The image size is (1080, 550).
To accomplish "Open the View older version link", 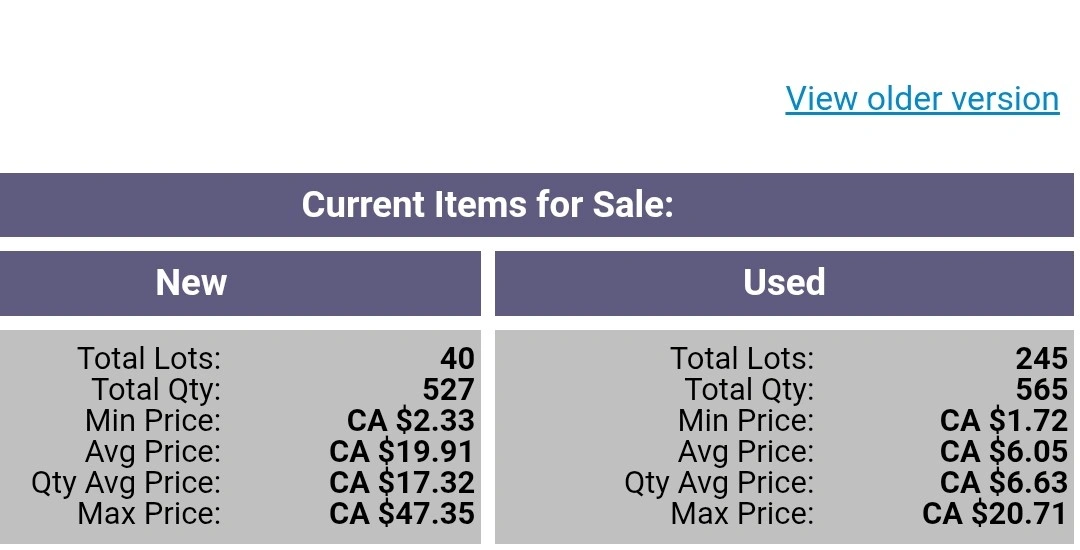I will coord(922,98).
